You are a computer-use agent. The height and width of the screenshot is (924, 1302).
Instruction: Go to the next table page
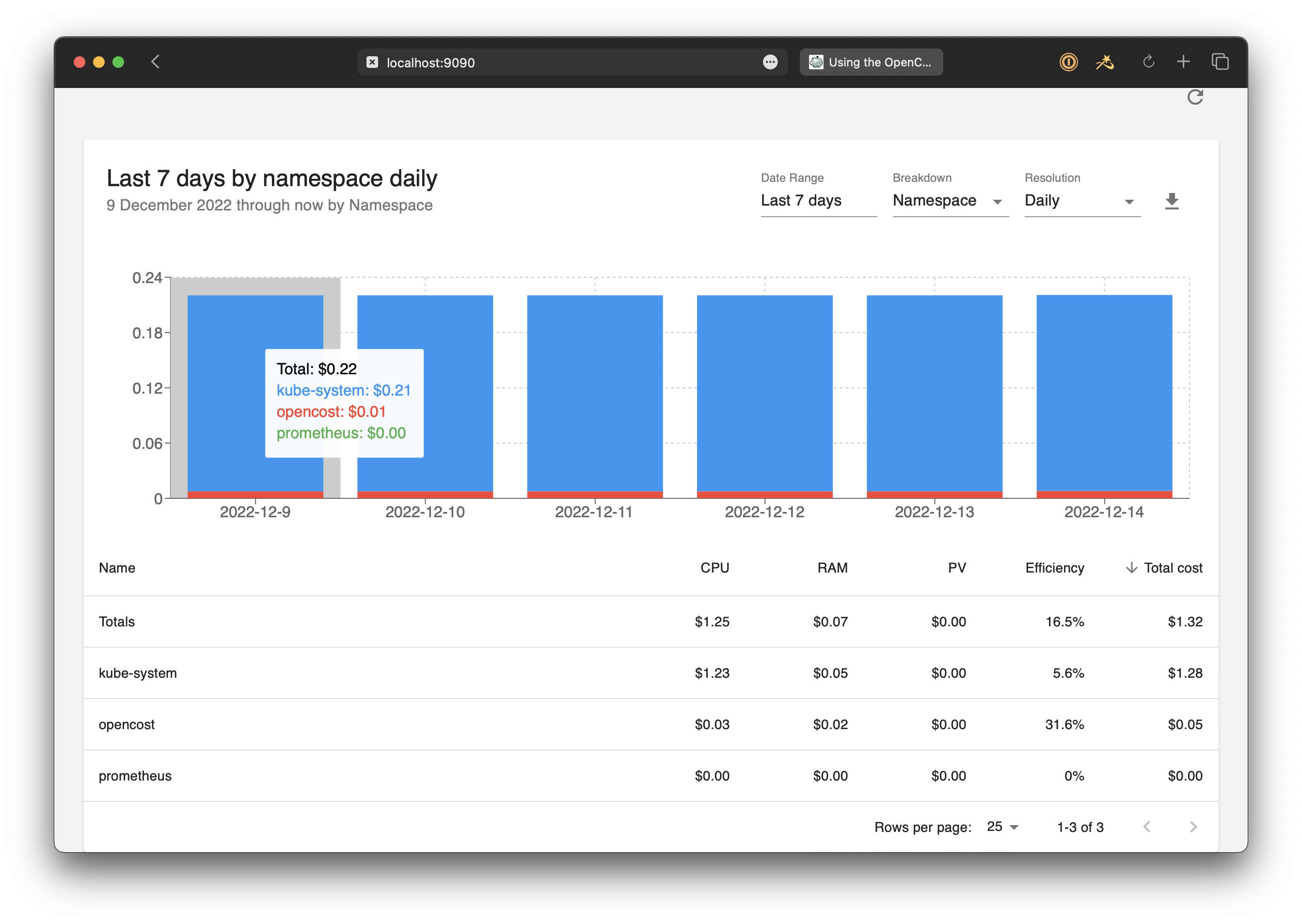tap(1193, 827)
